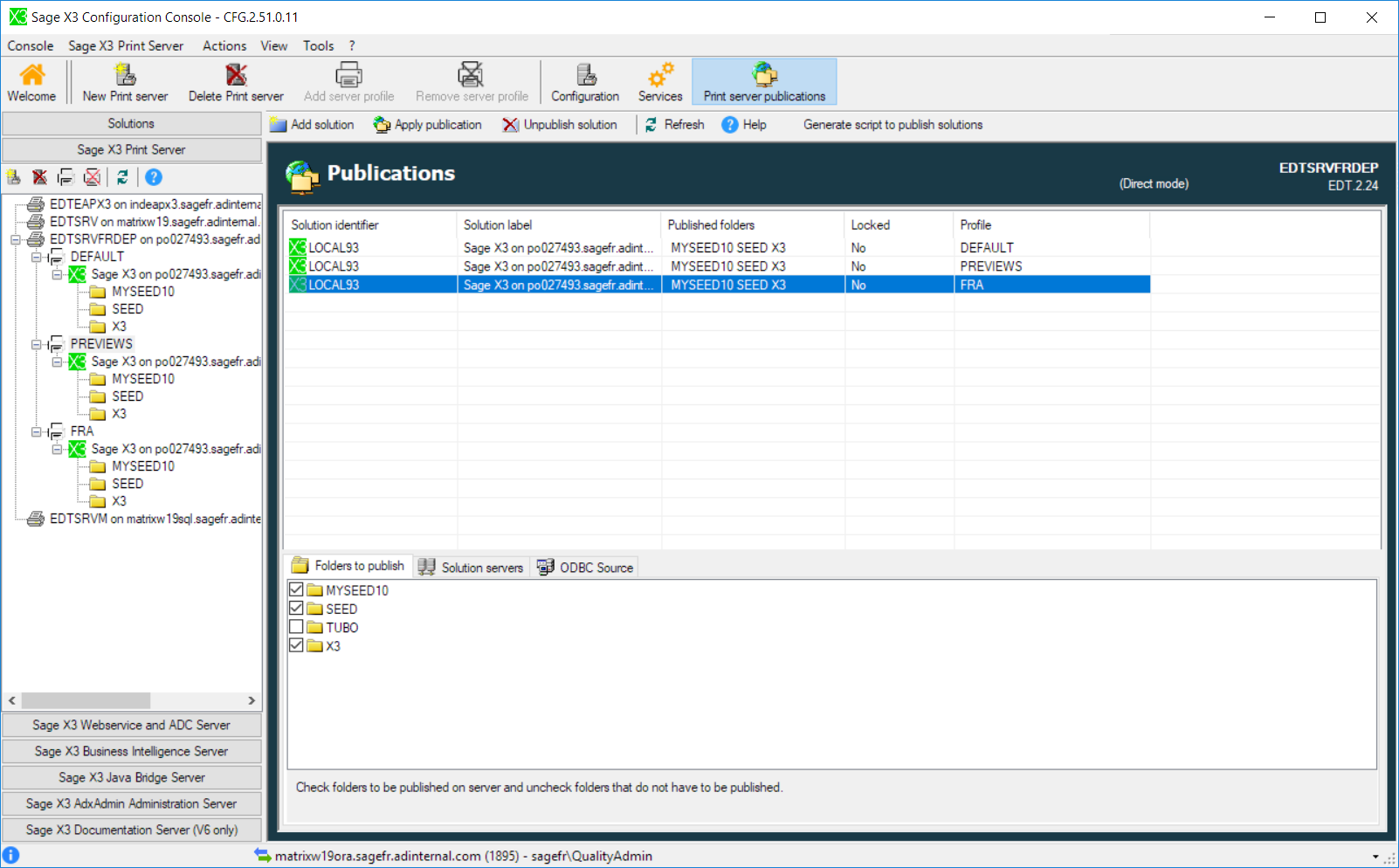Uncheck the X3 folder in Folders to publish
Screen dimensions: 1399x868
[x=296, y=645]
